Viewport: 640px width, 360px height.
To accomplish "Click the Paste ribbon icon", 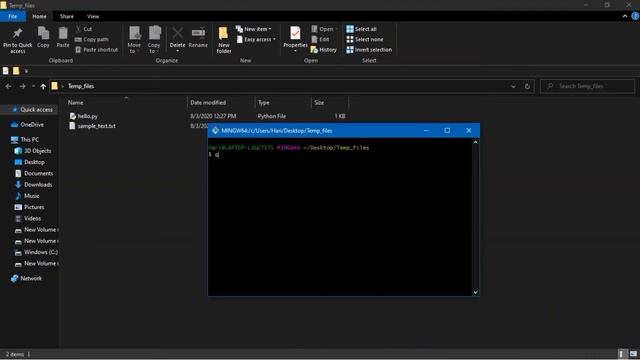I will [63, 33].
